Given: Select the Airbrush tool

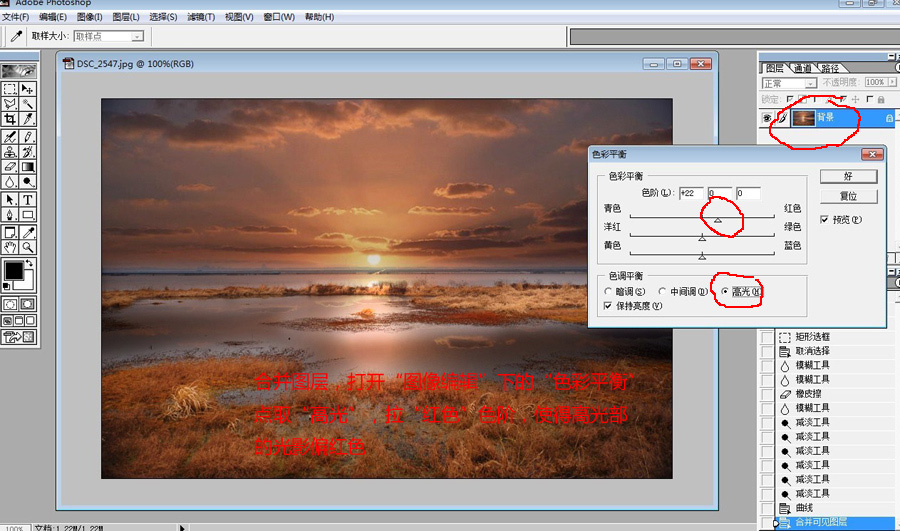Looking at the screenshot, I should coord(10,137).
